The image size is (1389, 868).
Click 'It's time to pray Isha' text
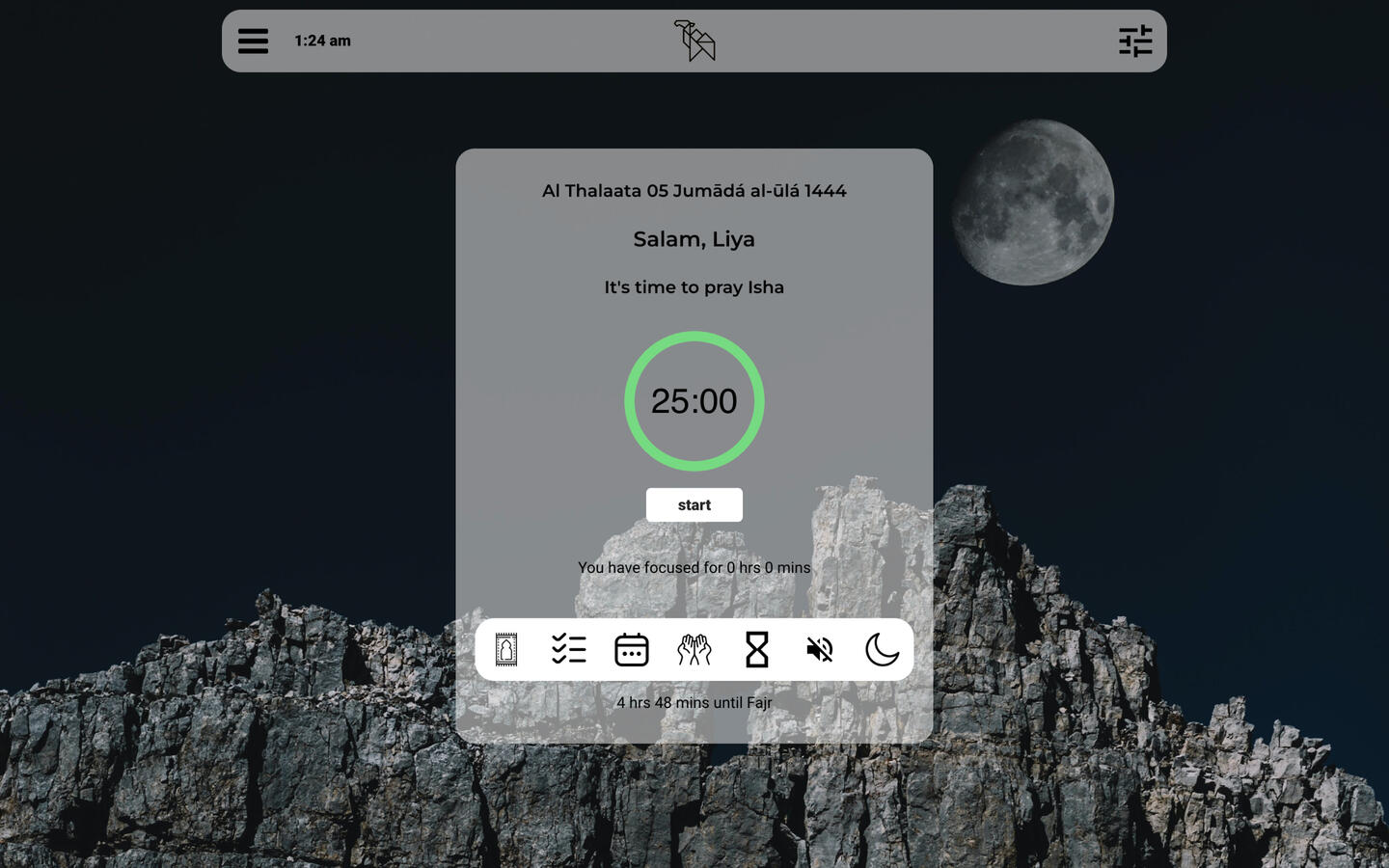pos(694,287)
